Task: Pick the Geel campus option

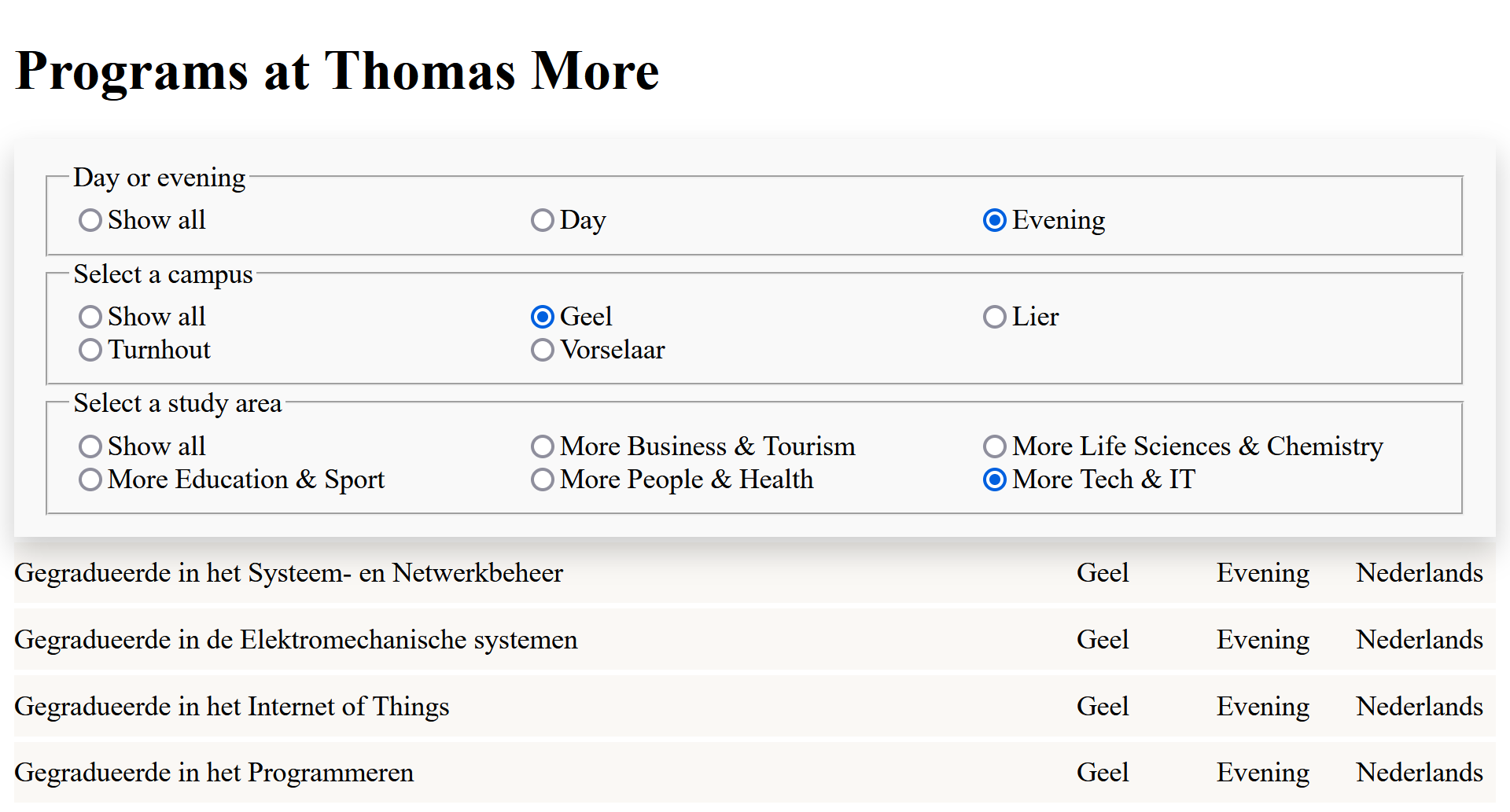Action: pyautogui.click(x=543, y=317)
